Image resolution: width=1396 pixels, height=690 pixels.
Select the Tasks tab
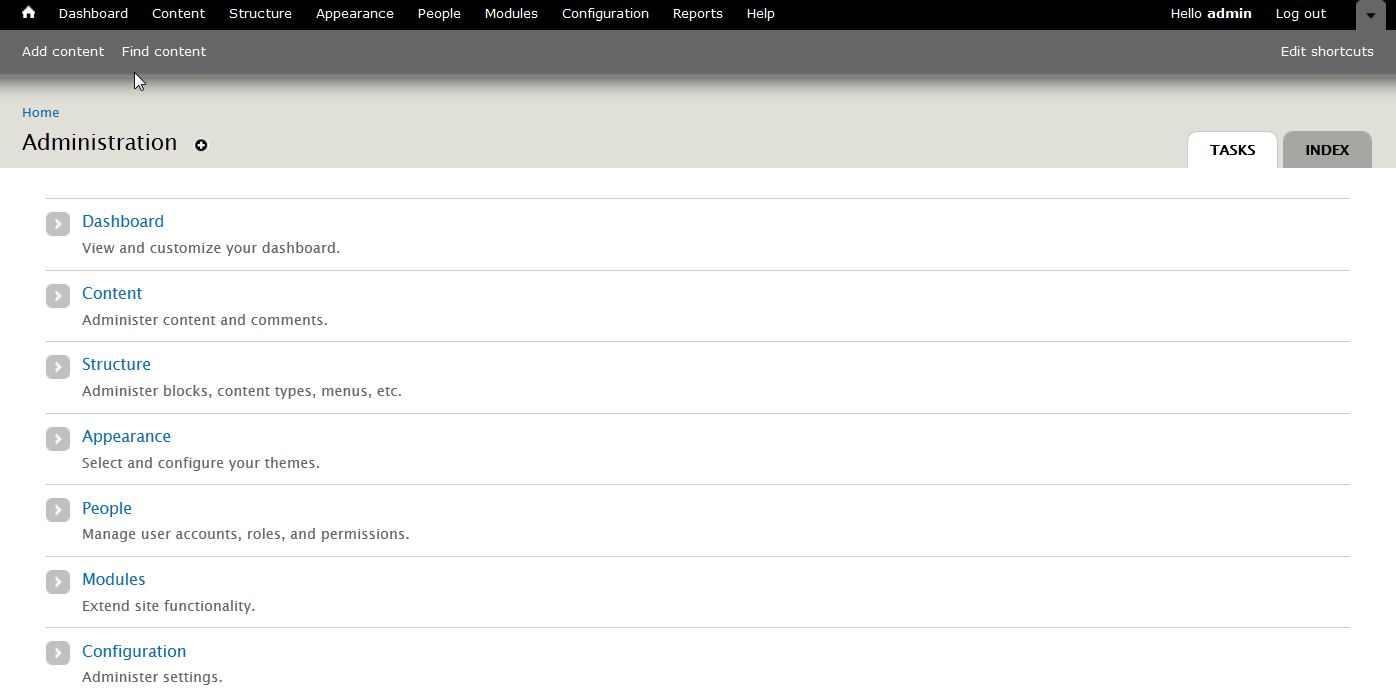point(1232,150)
